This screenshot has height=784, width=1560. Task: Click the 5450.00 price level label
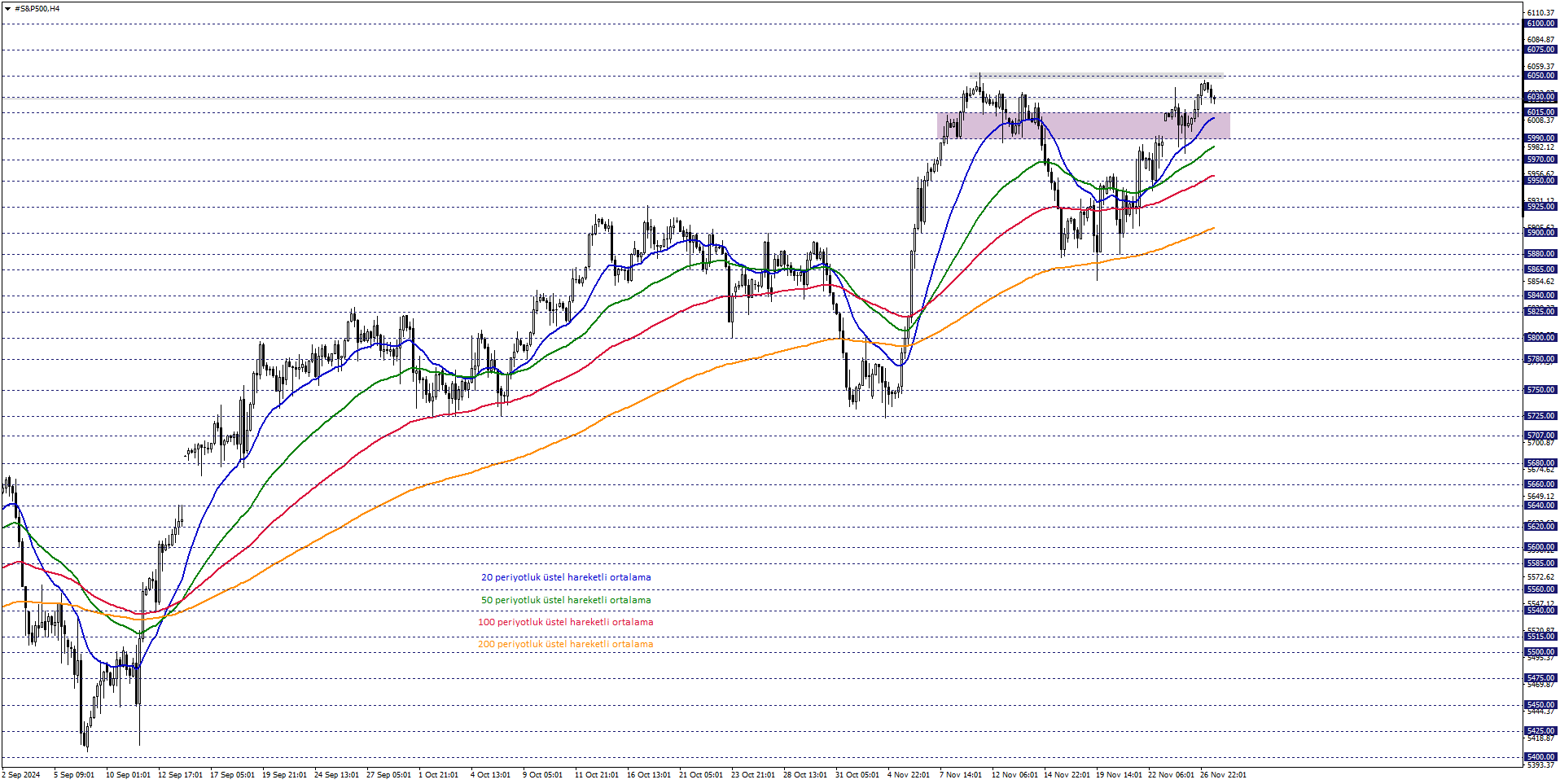1540,705
